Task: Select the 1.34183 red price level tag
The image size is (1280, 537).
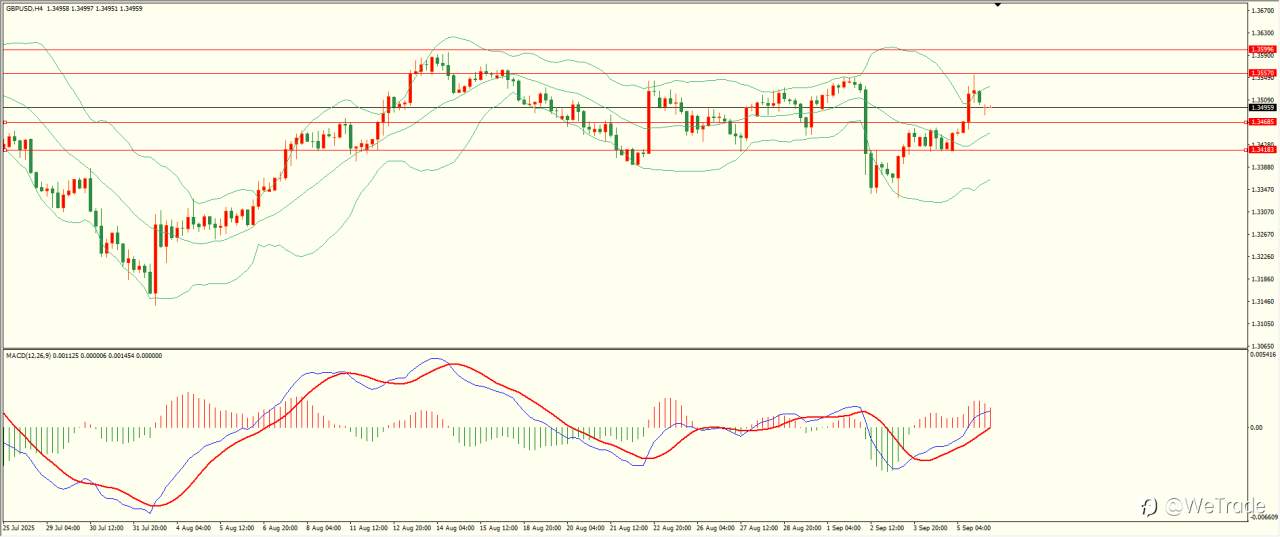Action: point(1261,149)
